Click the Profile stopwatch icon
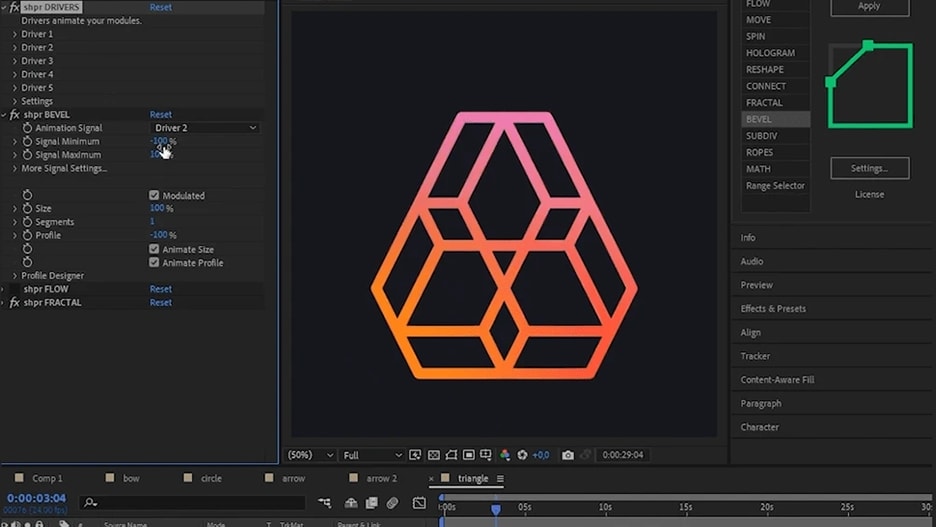The height and width of the screenshot is (527, 936). click(28, 235)
